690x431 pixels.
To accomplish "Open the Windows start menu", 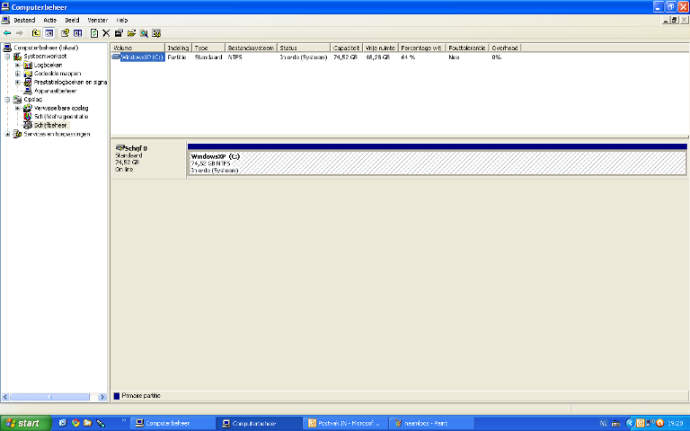I will point(26,423).
